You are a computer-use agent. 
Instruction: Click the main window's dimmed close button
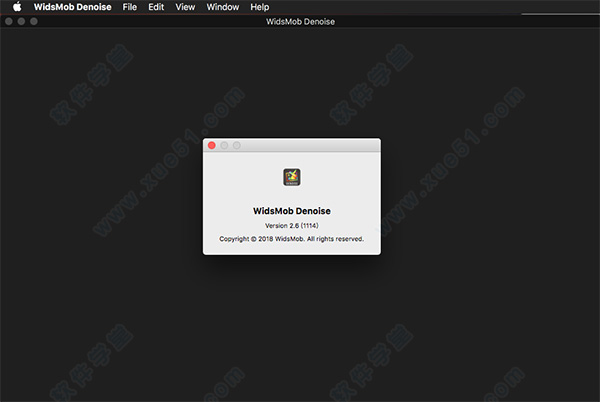point(9,21)
